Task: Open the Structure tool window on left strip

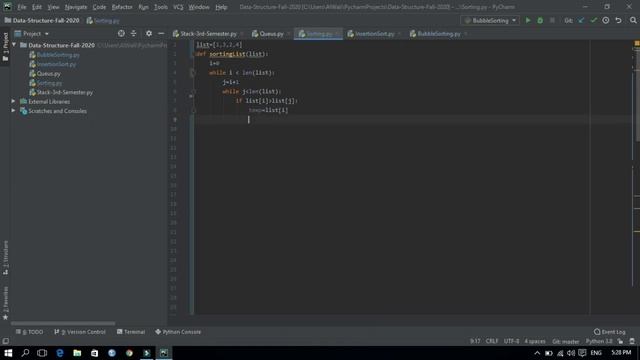Action: click(x=5, y=257)
